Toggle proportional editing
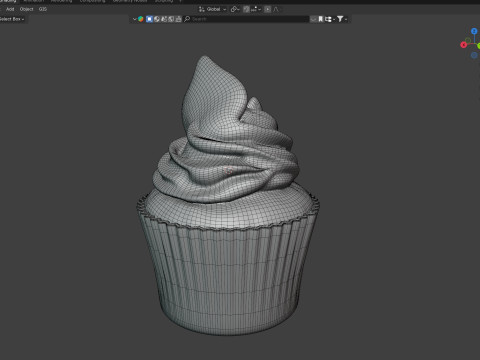Screen dimensions: 480x360 click(x=267, y=9)
